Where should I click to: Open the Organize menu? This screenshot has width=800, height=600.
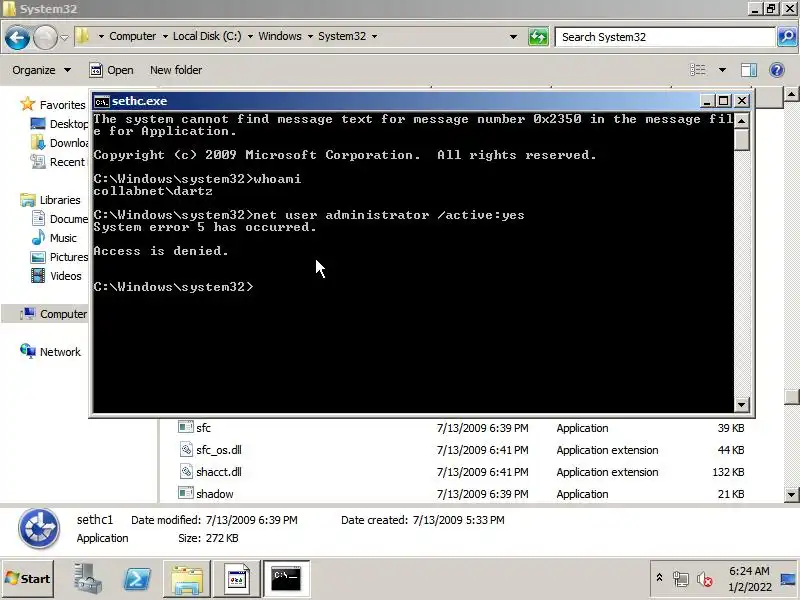click(41, 70)
